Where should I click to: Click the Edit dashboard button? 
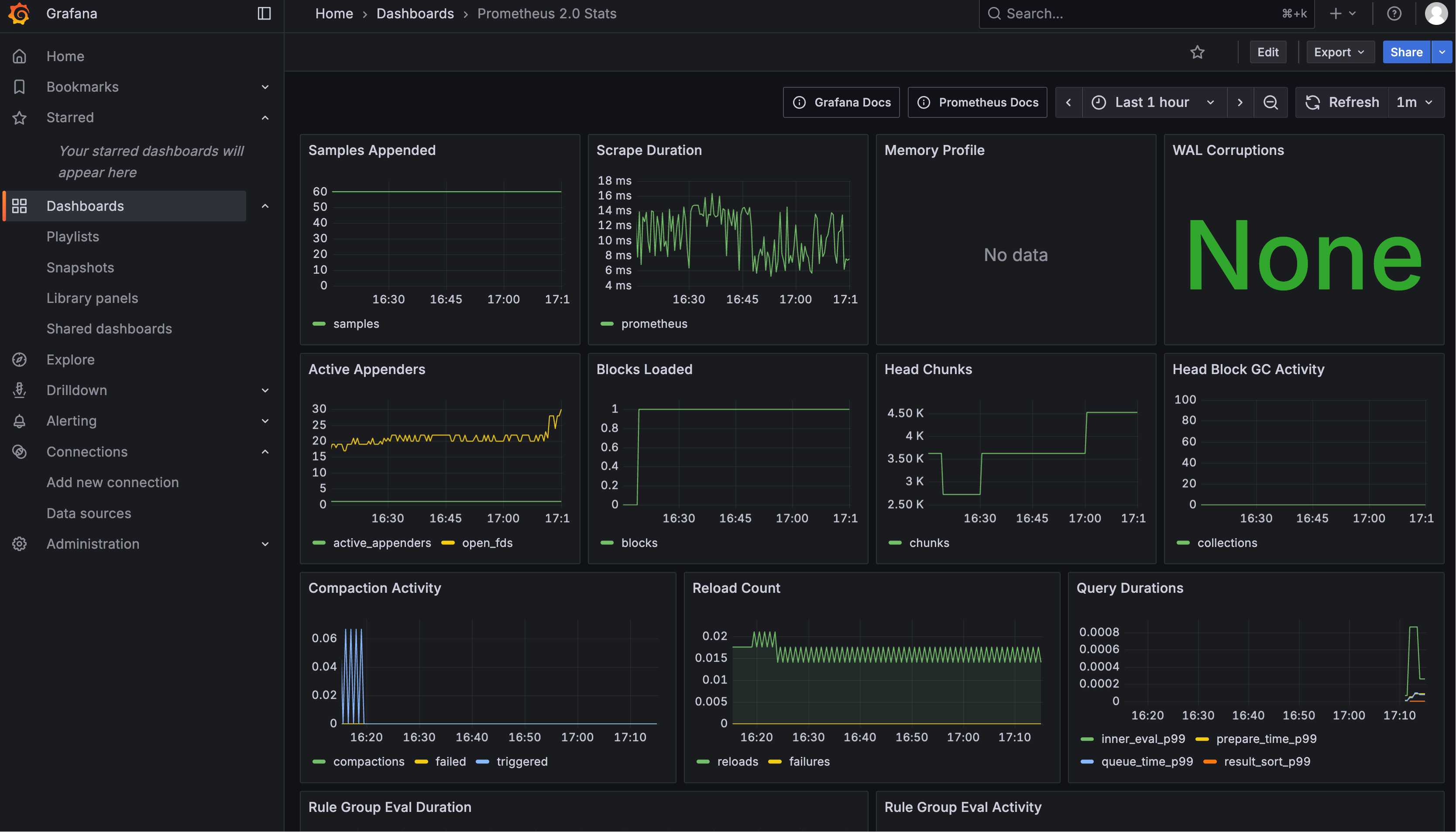point(1267,52)
